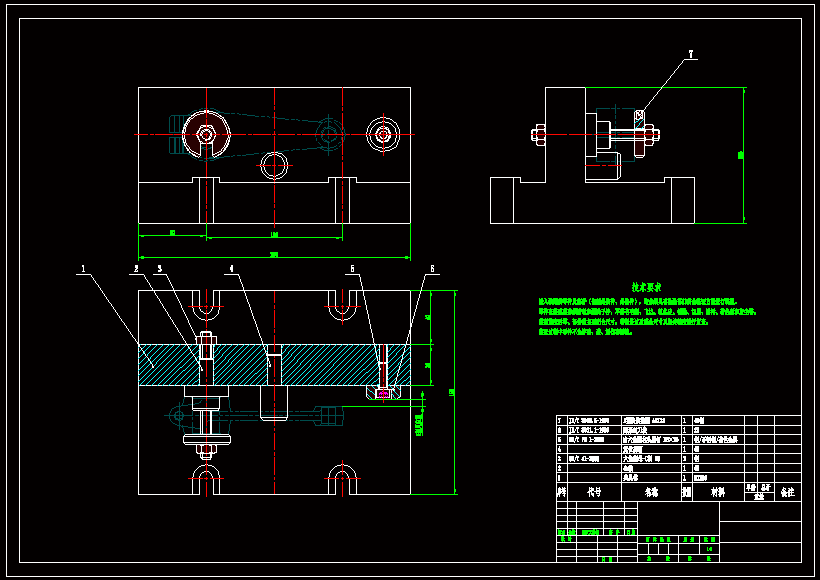
Task: Select part callout number 2
Action: (136, 268)
